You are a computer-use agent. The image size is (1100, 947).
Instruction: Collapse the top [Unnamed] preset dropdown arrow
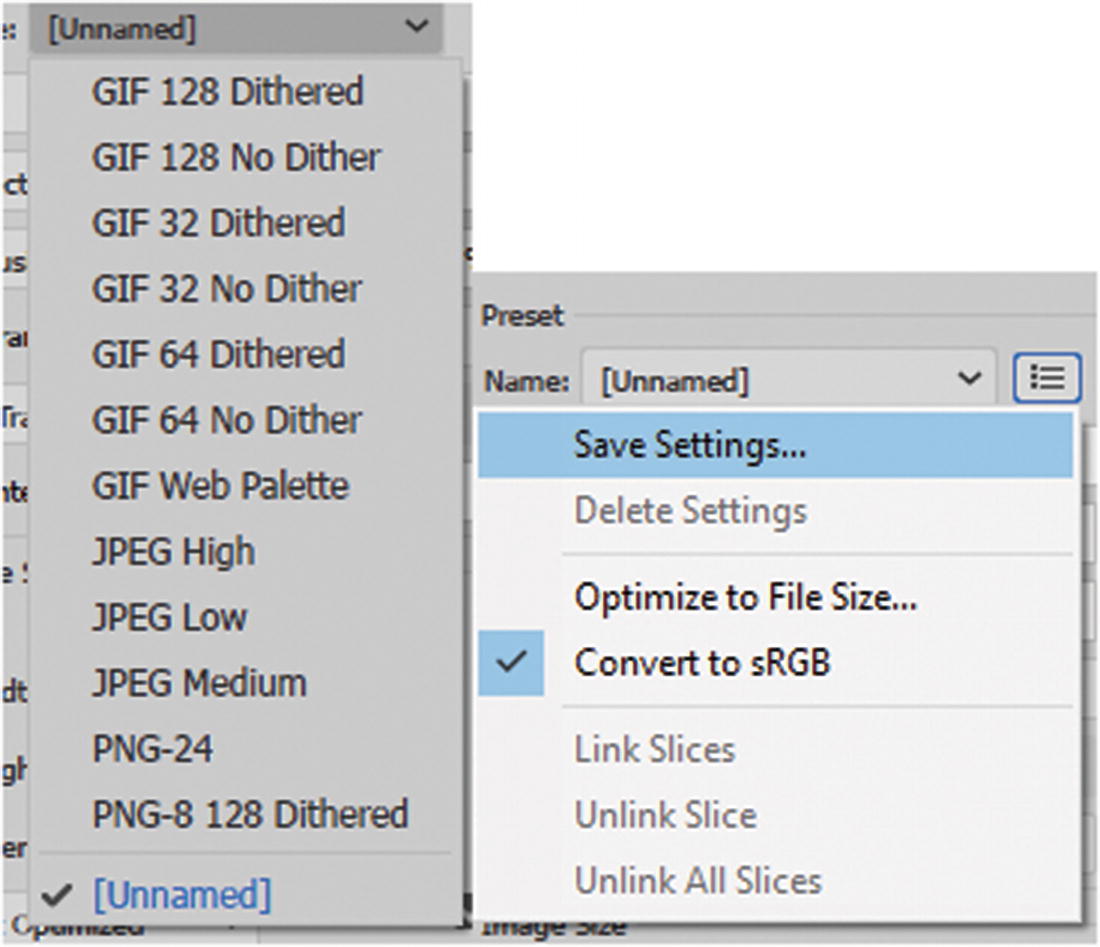click(417, 27)
